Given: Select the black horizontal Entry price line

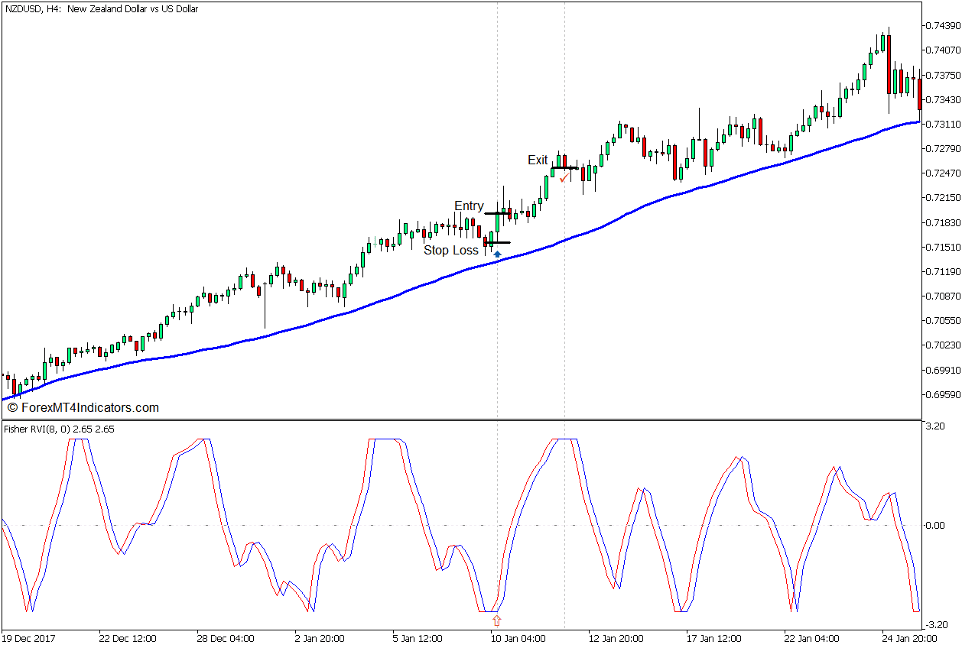Looking at the screenshot, I should (498, 213).
